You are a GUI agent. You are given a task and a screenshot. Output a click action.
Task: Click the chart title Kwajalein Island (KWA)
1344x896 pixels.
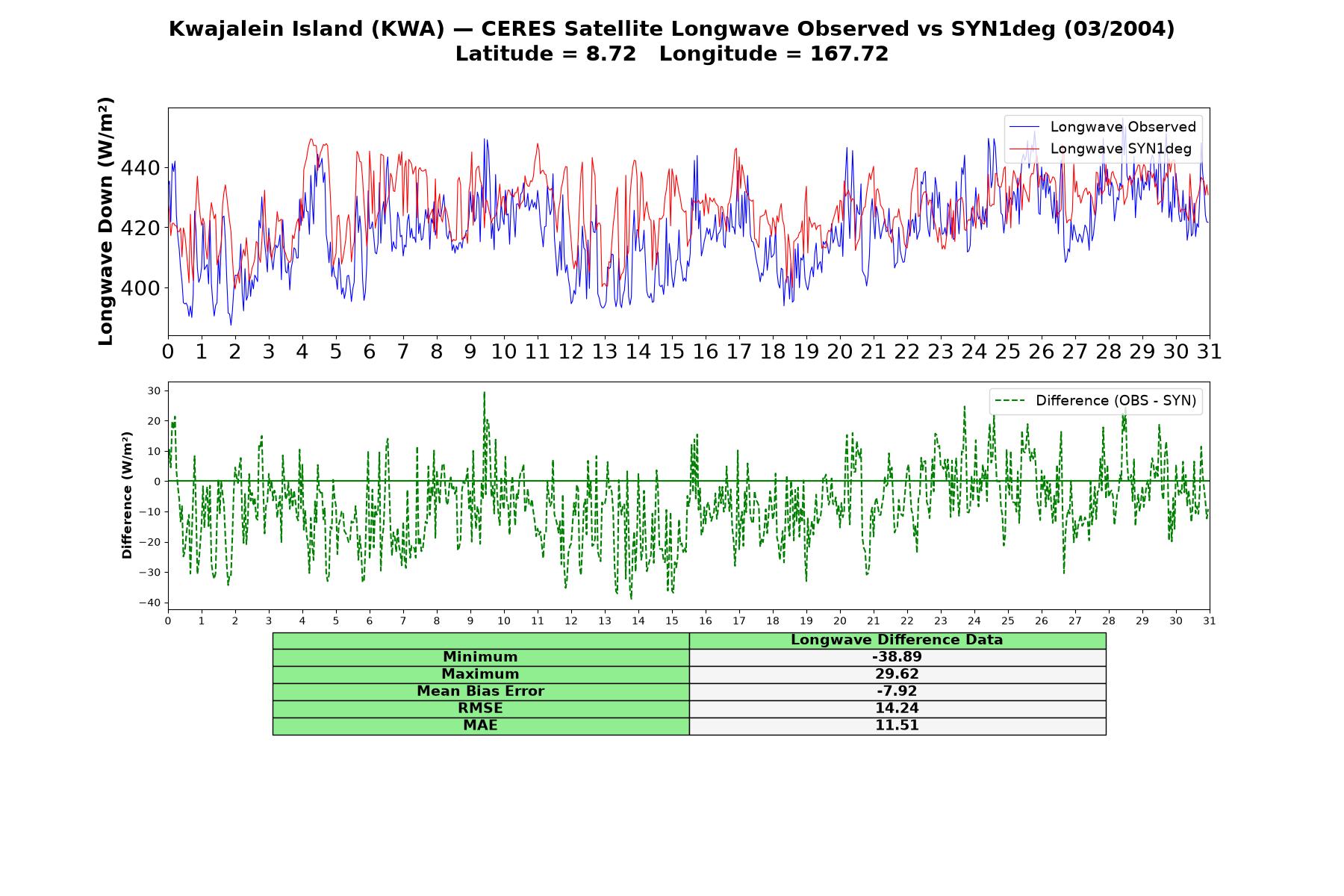point(306,29)
